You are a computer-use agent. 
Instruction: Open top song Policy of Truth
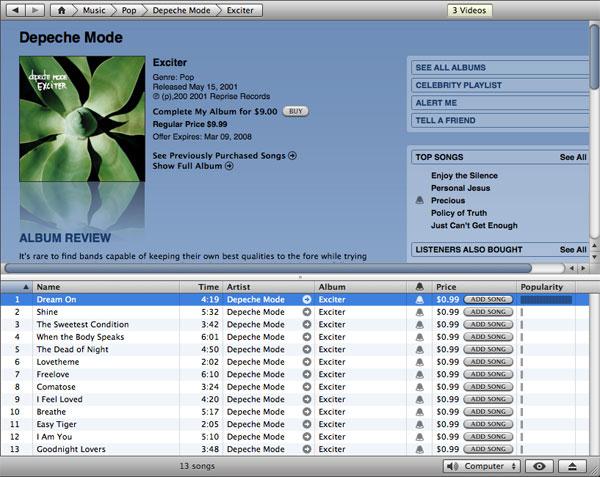point(459,213)
